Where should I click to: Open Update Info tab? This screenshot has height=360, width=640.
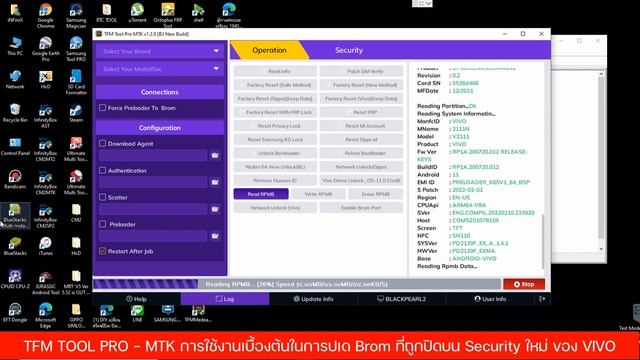[x=313, y=299]
